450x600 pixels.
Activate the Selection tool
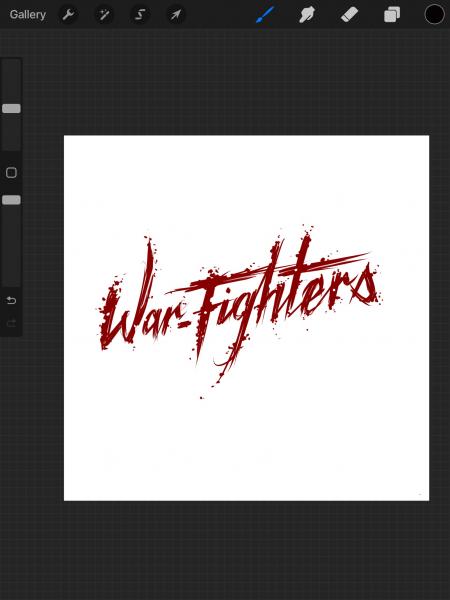point(140,15)
